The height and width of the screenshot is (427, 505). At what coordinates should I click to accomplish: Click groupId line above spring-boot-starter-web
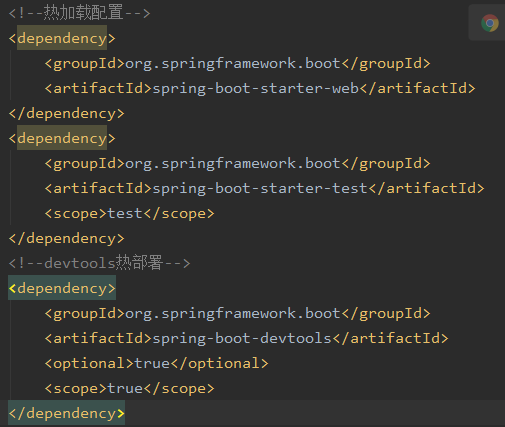[x=237, y=63]
